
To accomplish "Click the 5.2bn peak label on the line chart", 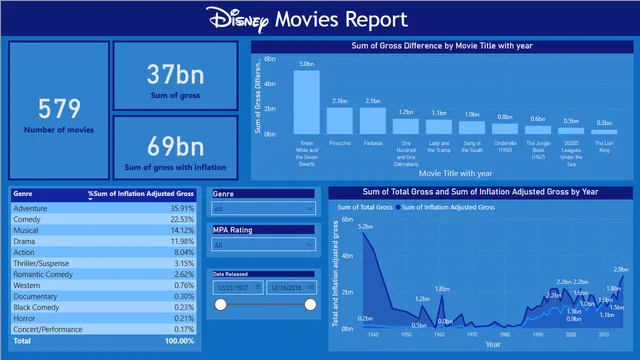I will 365,226.
